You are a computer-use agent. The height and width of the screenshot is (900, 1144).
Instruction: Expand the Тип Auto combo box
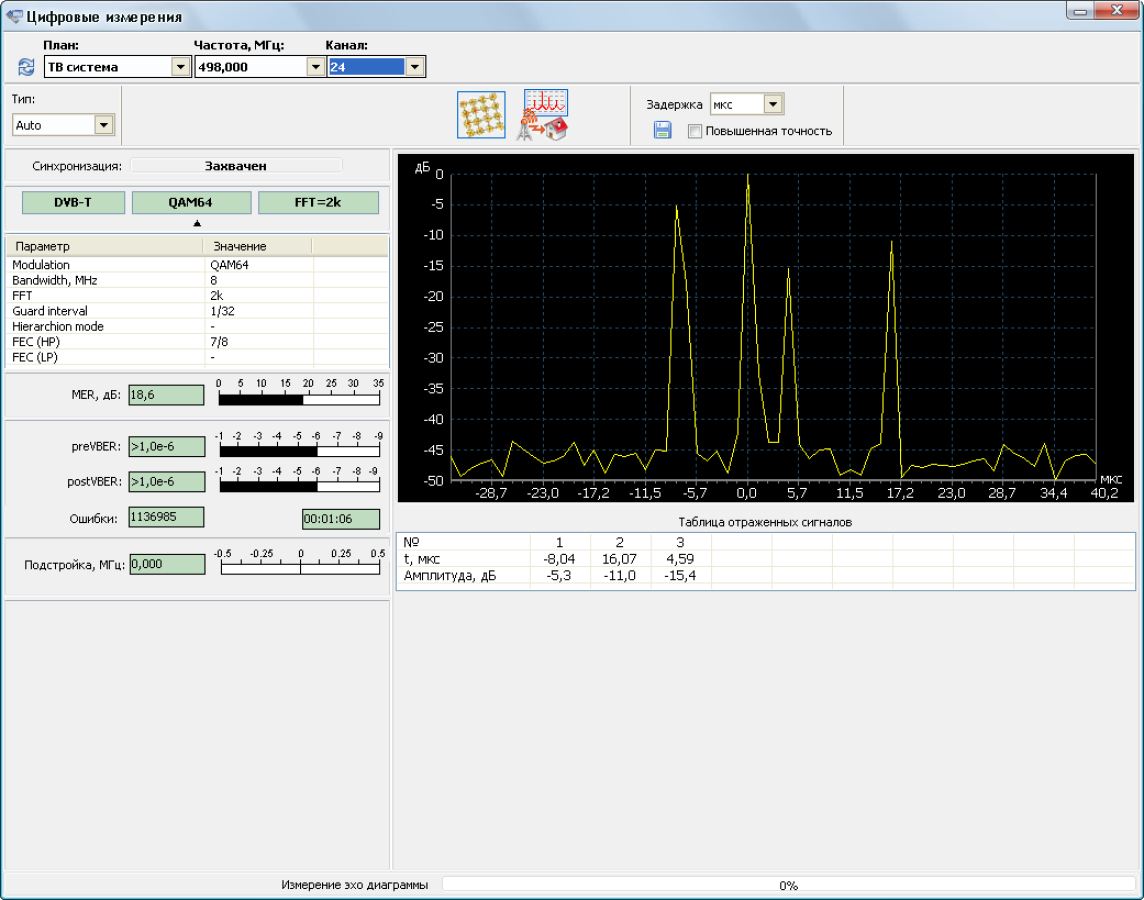tap(104, 125)
